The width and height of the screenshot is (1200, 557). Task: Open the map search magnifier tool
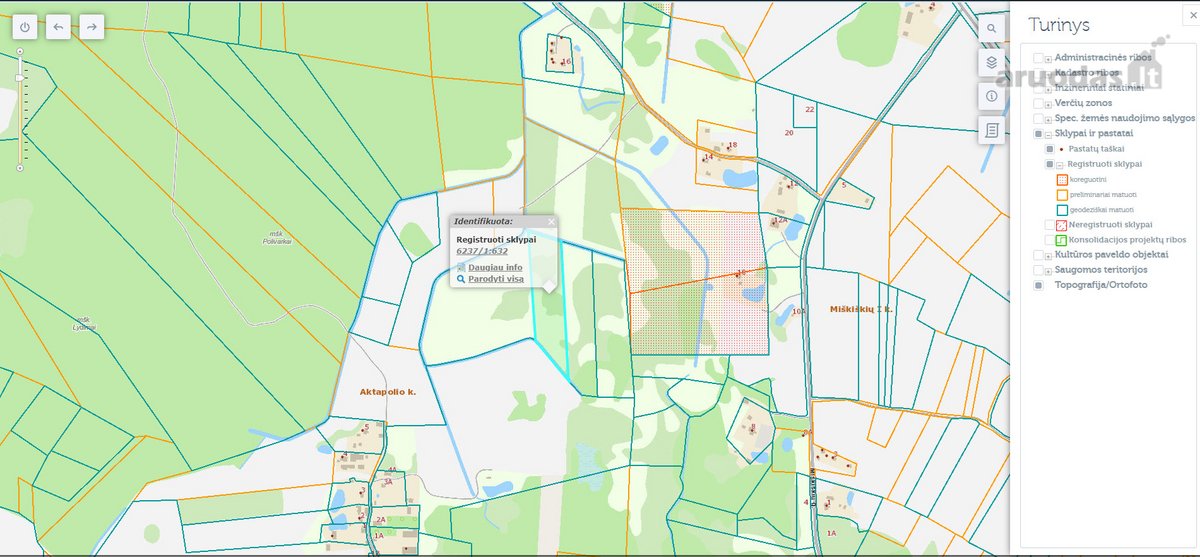tap(991, 29)
